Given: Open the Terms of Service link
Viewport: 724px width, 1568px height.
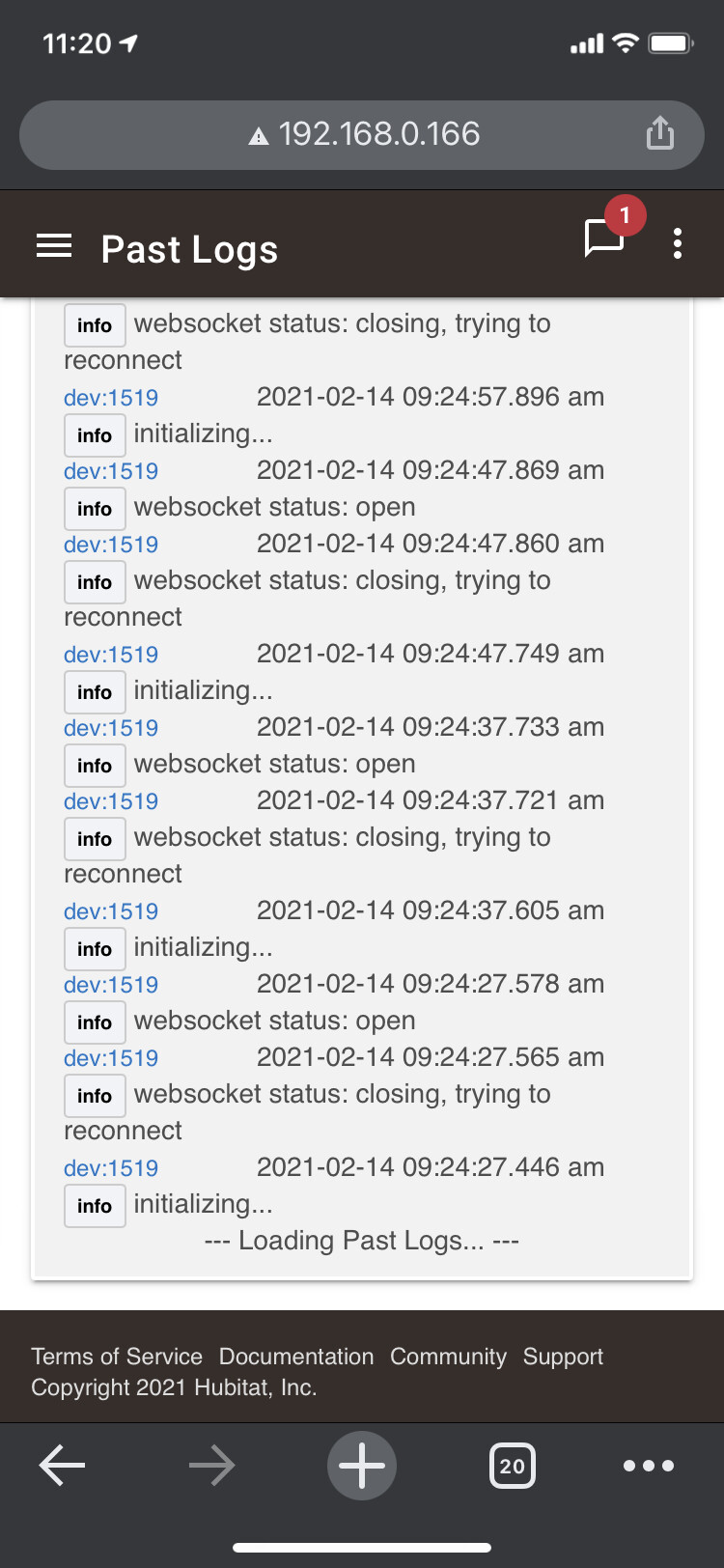Looking at the screenshot, I should click(117, 1357).
